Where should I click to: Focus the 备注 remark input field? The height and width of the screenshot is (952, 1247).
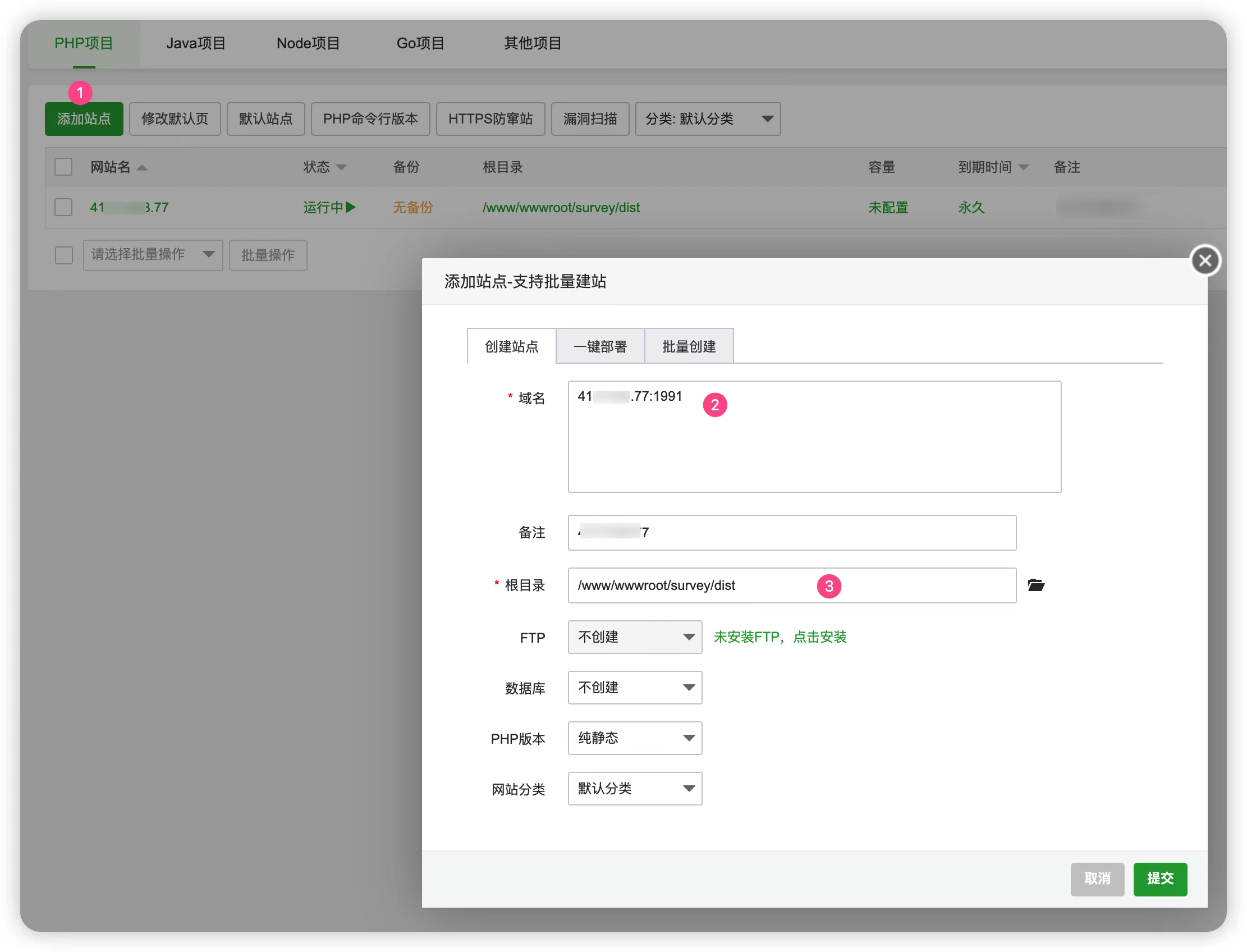pos(792,532)
